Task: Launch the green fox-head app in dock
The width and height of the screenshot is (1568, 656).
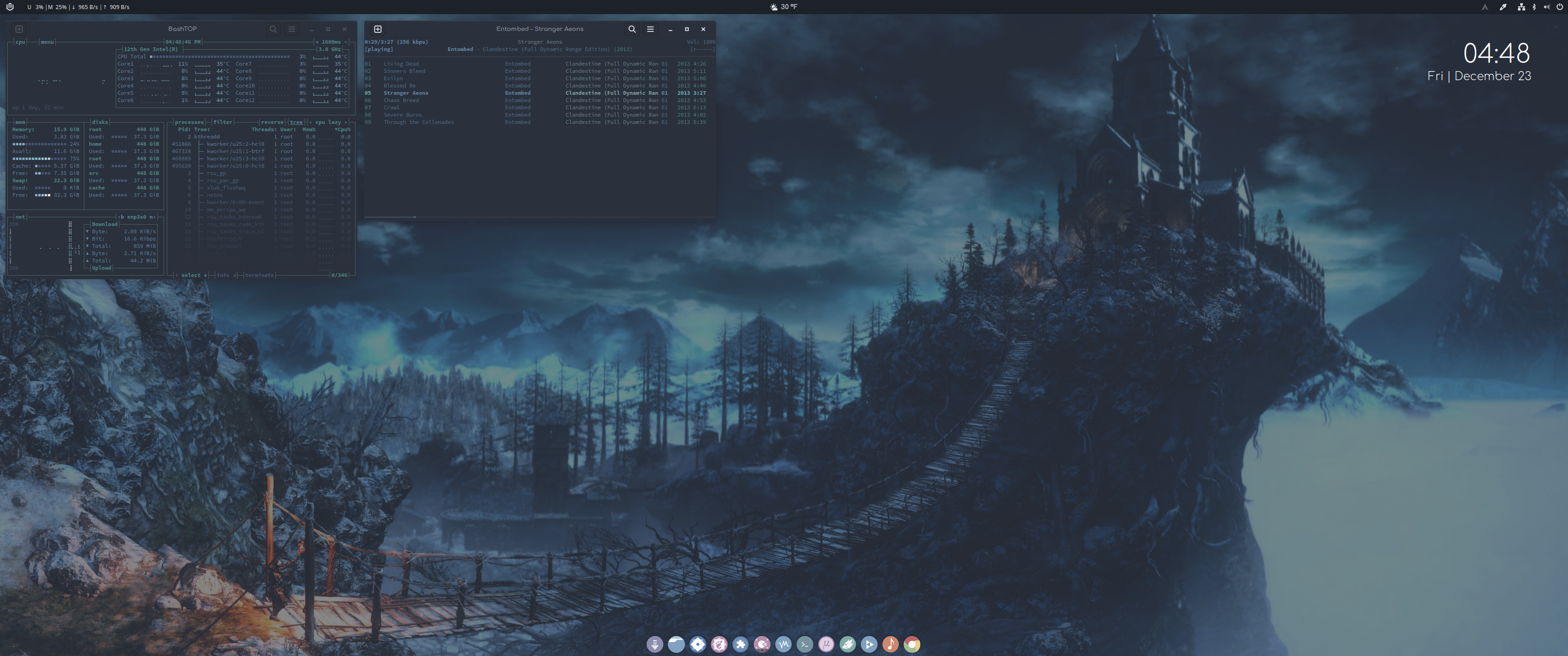Action: [x=847, y=644]
